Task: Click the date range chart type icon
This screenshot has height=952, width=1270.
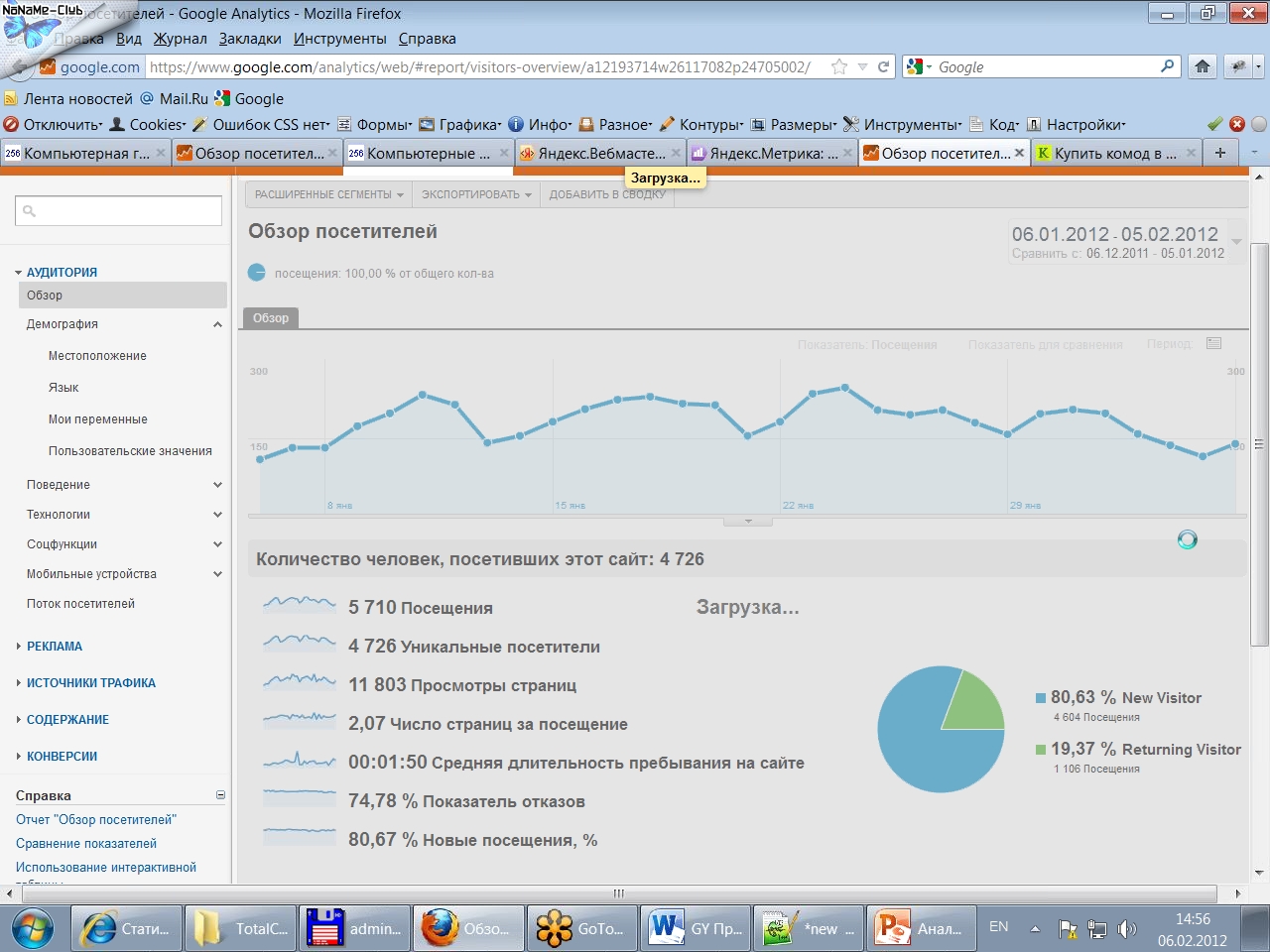Action: (1214, 343)
